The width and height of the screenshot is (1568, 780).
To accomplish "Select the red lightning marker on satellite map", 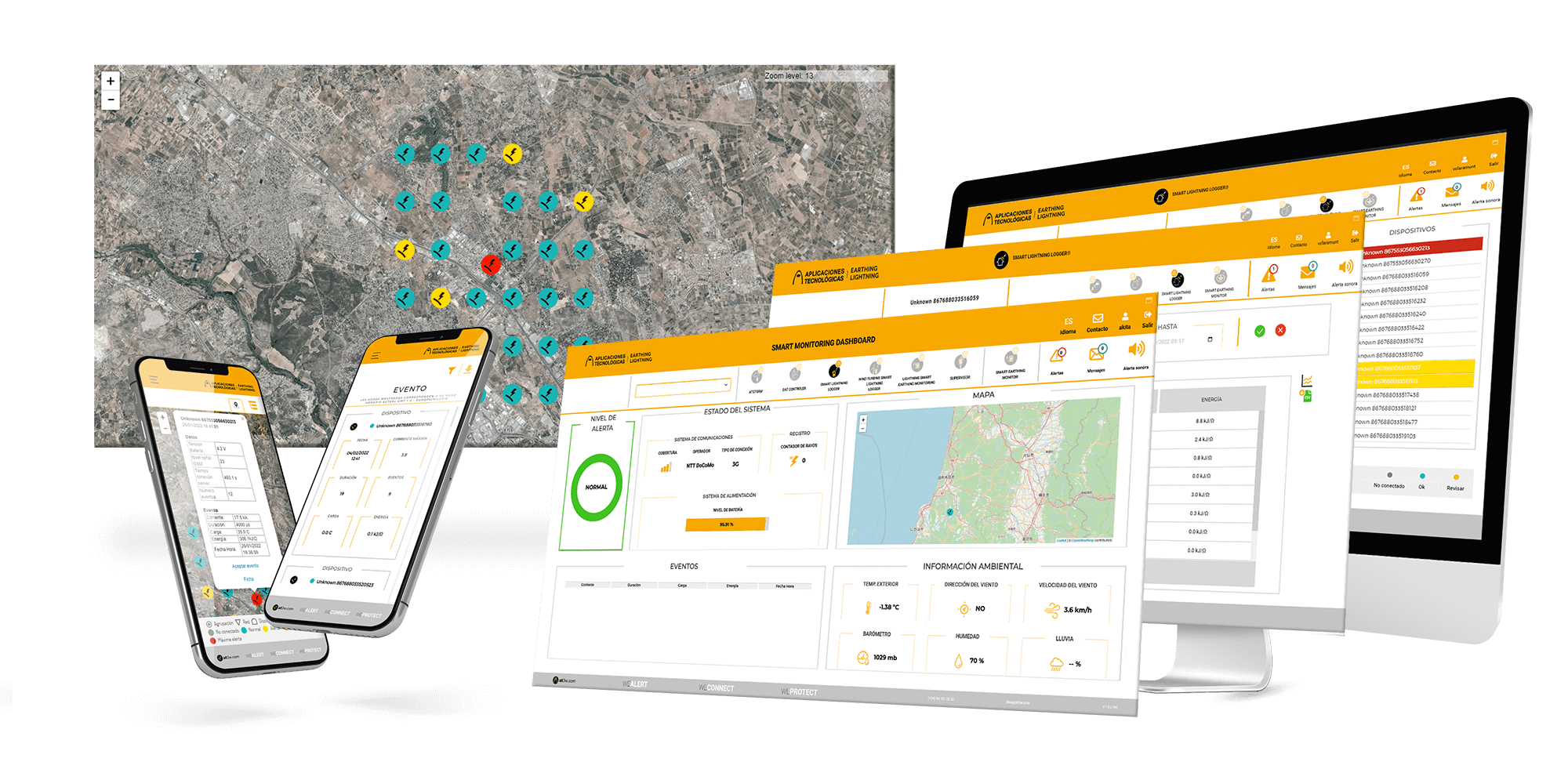I will click(491, 264).
